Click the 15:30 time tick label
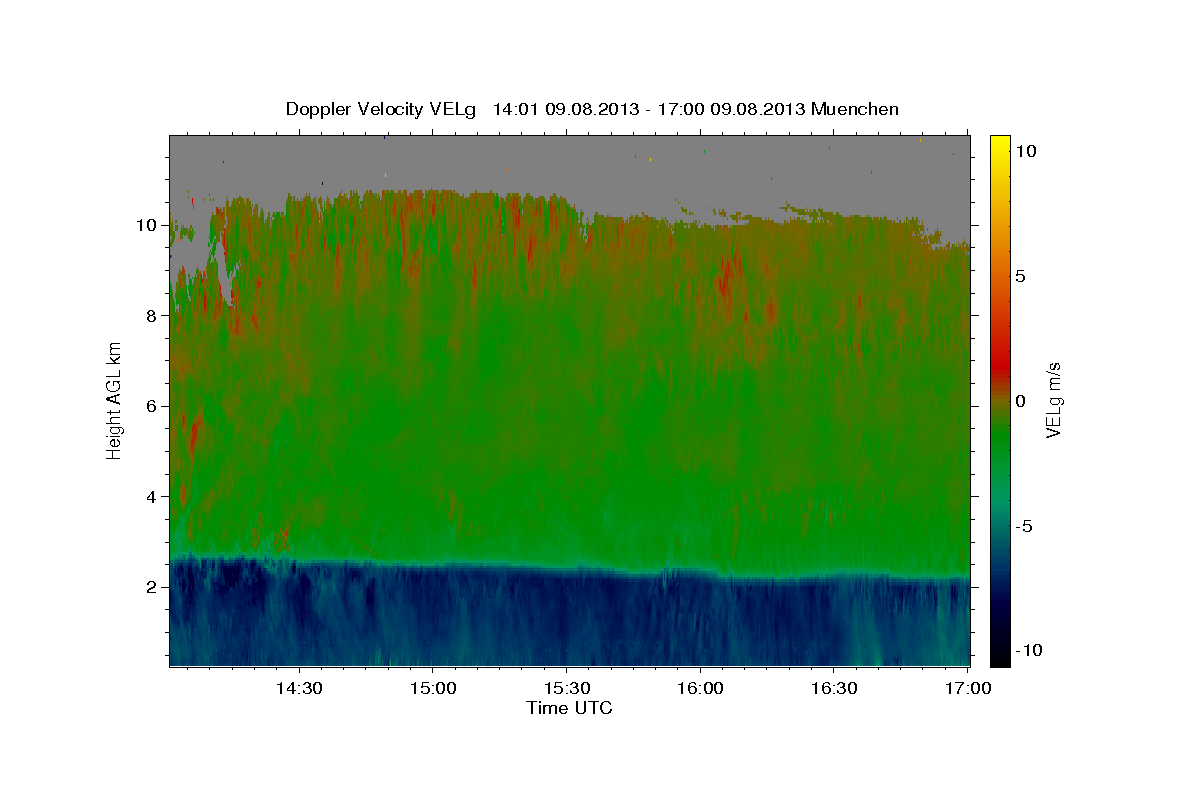The width and height of the screenshot is (1200, 800). 566,688
